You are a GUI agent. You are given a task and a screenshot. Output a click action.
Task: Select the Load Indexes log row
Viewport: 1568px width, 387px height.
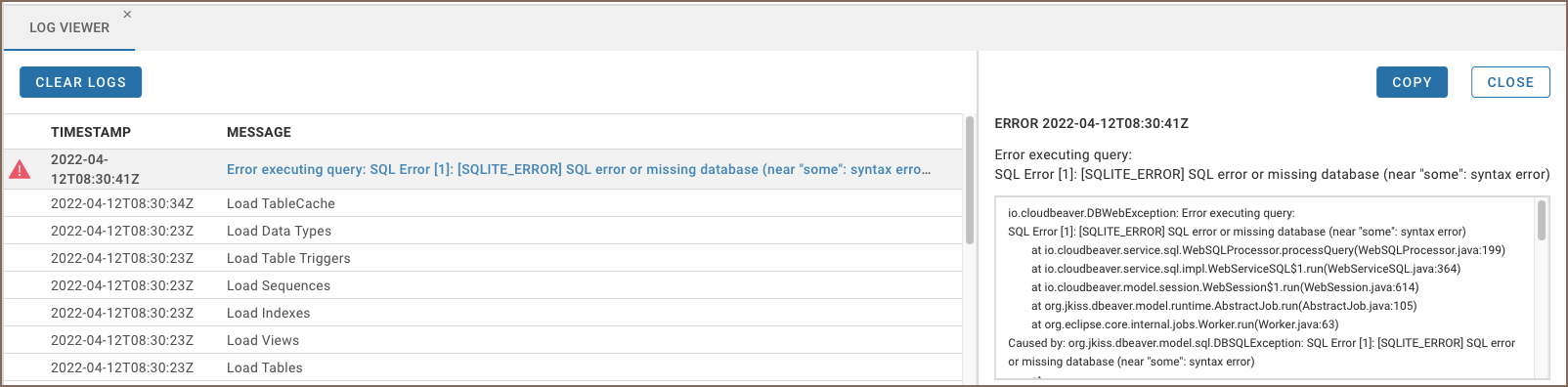click(x=483, y=313)
